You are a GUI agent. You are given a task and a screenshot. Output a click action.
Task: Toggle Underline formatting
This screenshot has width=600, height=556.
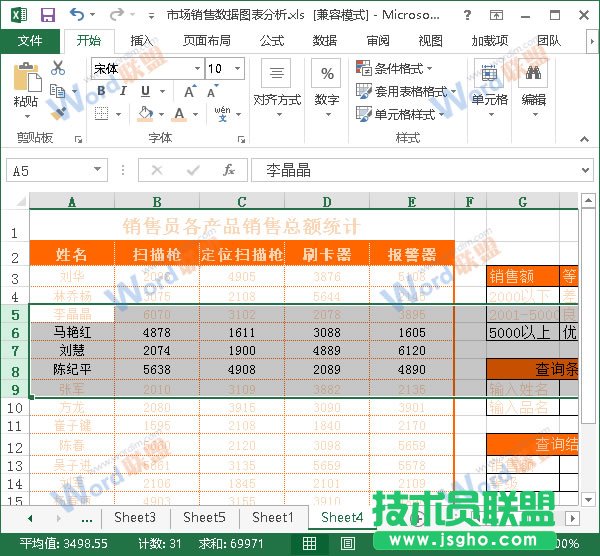pyautogui.click(x=145, y=91)
